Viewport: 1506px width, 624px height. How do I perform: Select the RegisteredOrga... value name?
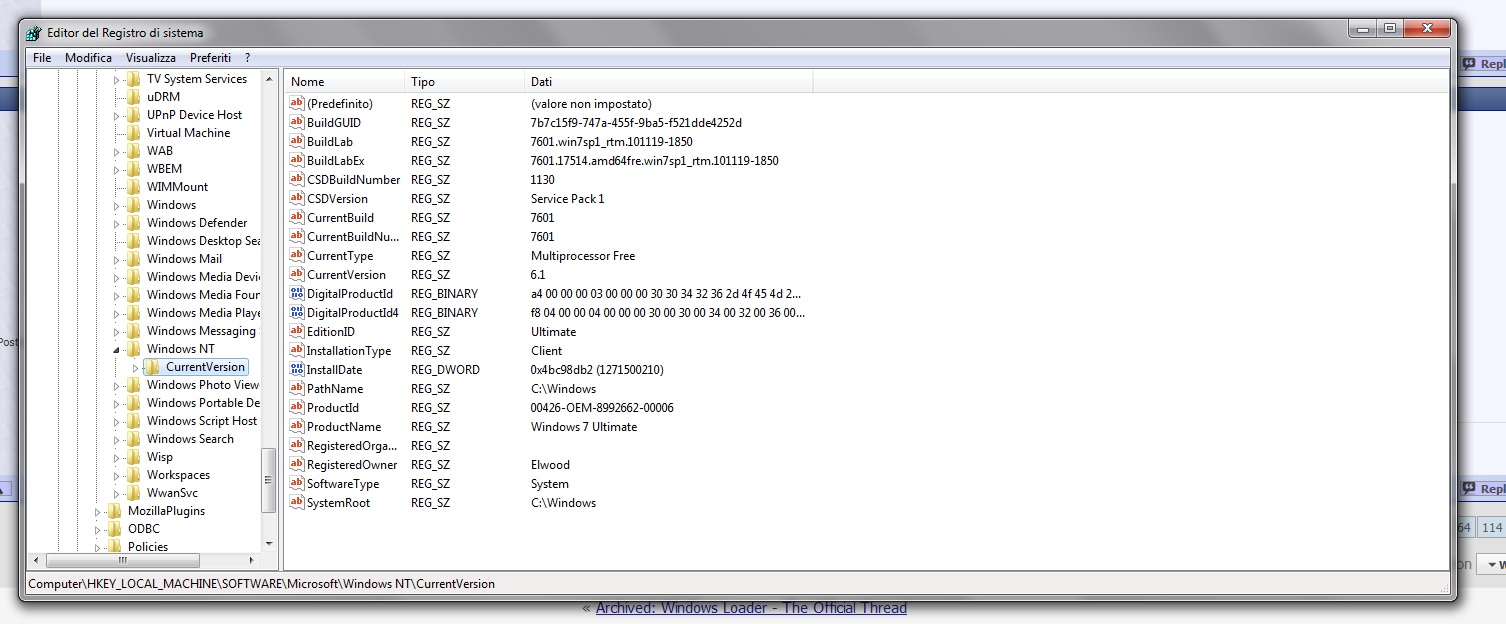point(352,445)
